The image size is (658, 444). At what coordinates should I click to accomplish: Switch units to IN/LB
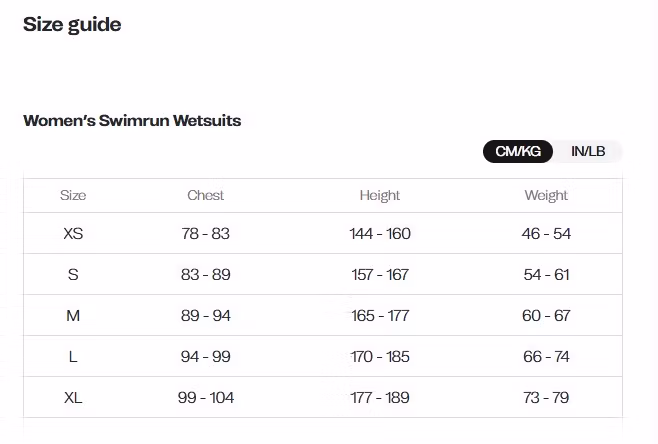[588, 152]
